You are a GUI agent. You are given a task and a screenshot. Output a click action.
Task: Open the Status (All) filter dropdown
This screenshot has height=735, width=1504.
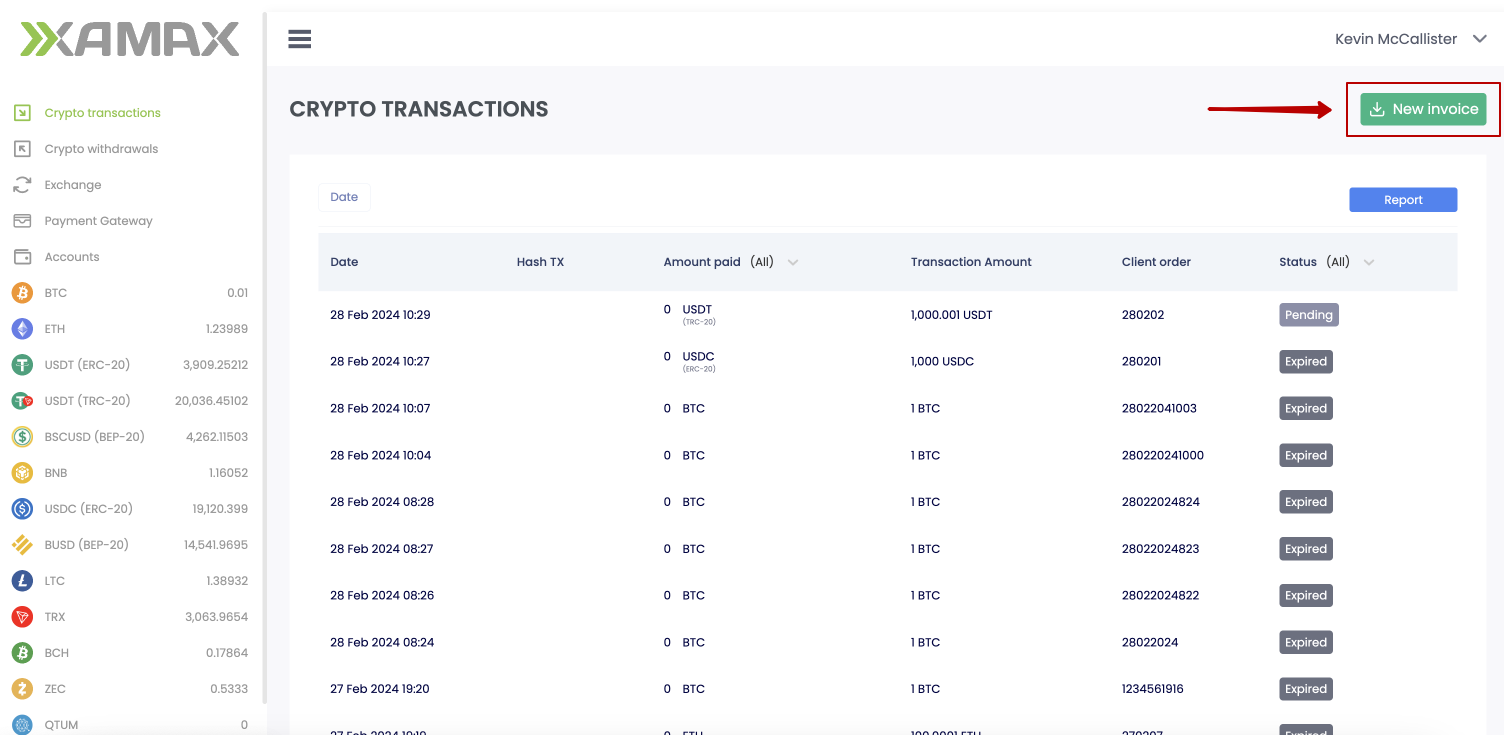[x=1369, y=262]
